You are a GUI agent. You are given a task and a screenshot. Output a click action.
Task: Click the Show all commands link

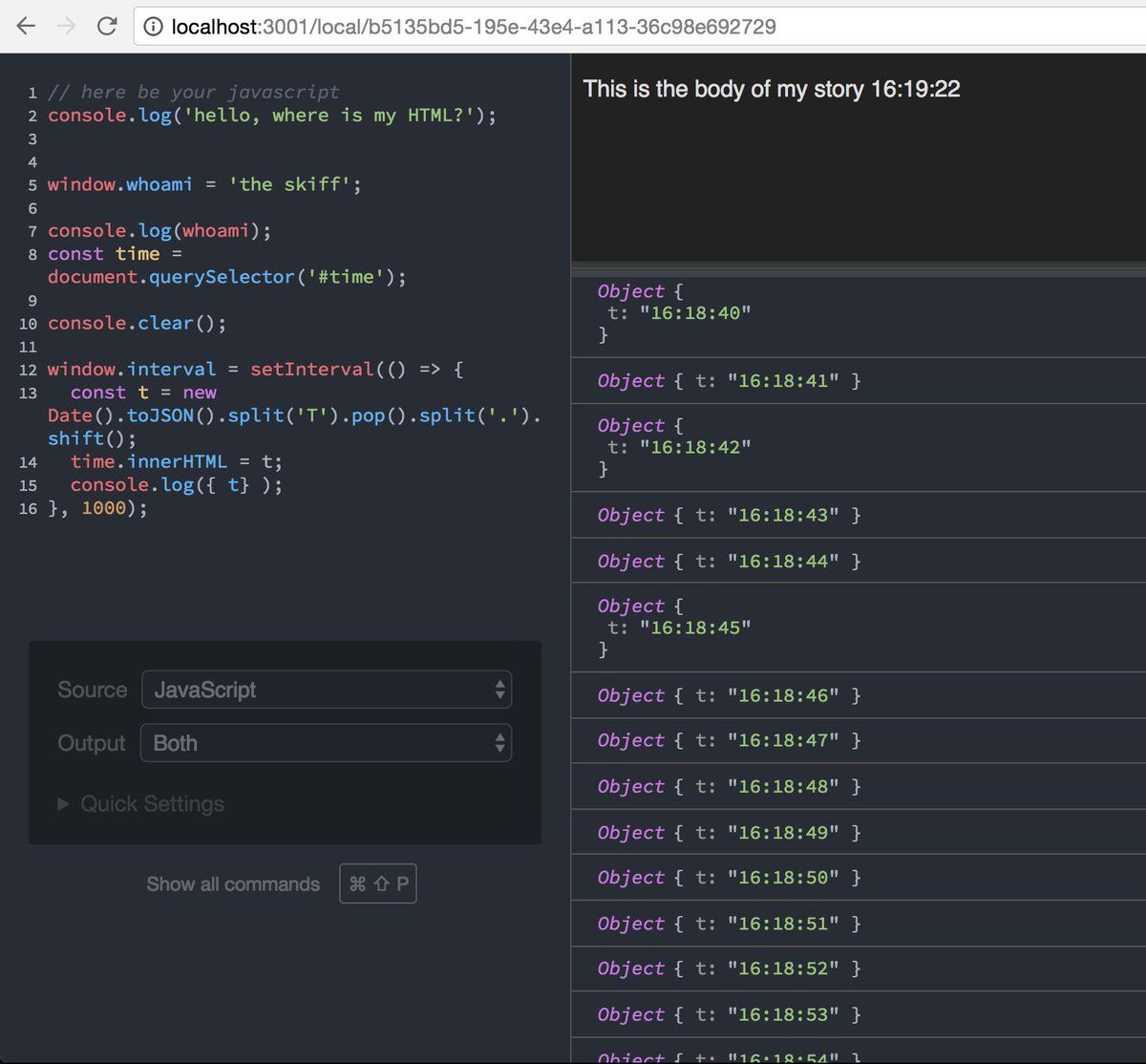click(233, 884)
